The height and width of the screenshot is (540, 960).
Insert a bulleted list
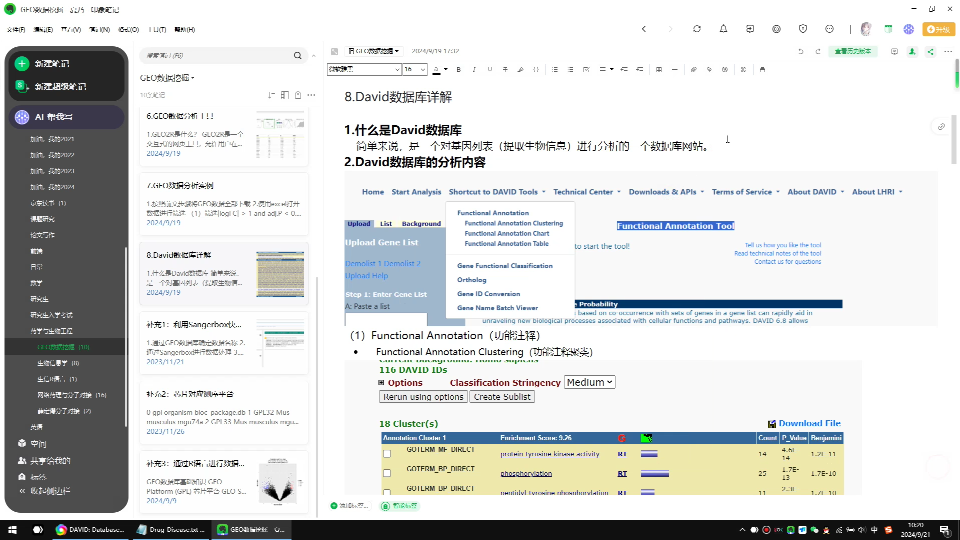tap(555, 70)
